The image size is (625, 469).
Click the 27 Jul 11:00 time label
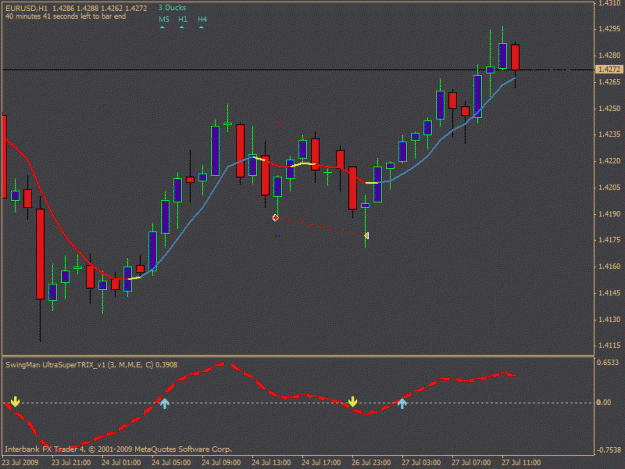coord(521,462)
